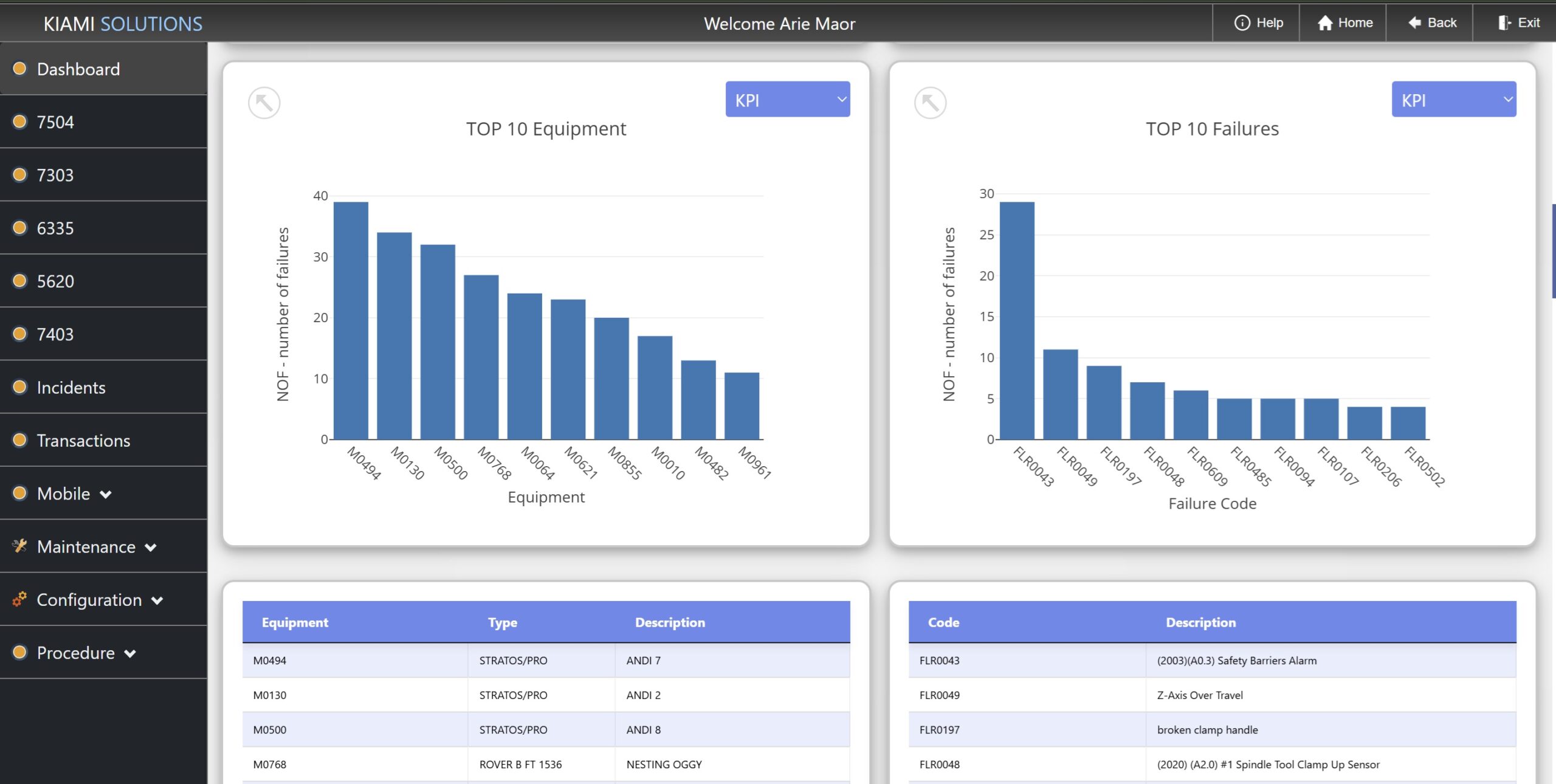
Task: Toggle the indicator dot beside Transactions
Action: pyautogui.click(x=19, y=440)
